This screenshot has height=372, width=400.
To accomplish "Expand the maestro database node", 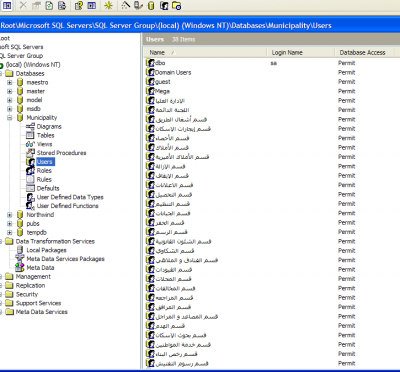I will pyautogui.click(x=10, y=82).
